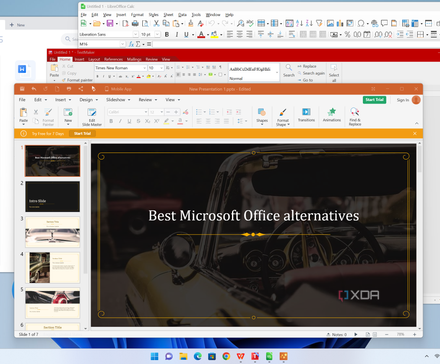Add a New slide from the ribbon
The image size is (440, 364).
[68, 115]
